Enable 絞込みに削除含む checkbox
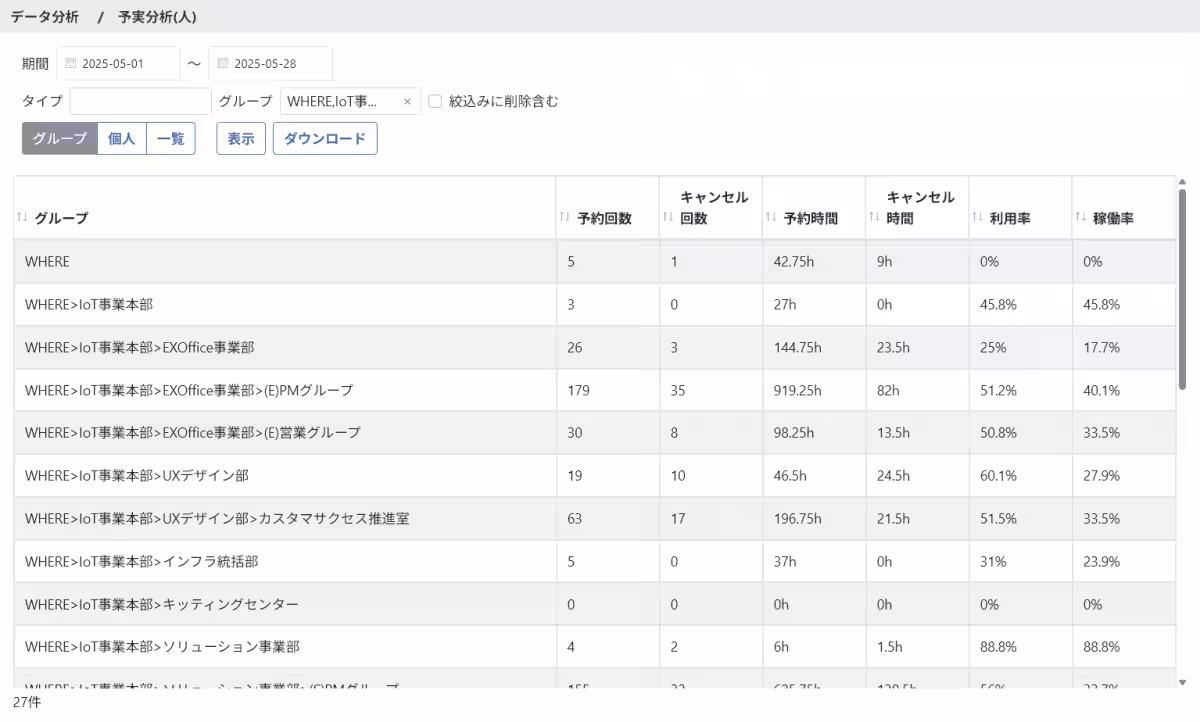1200x722 pixels. point(435,101)
